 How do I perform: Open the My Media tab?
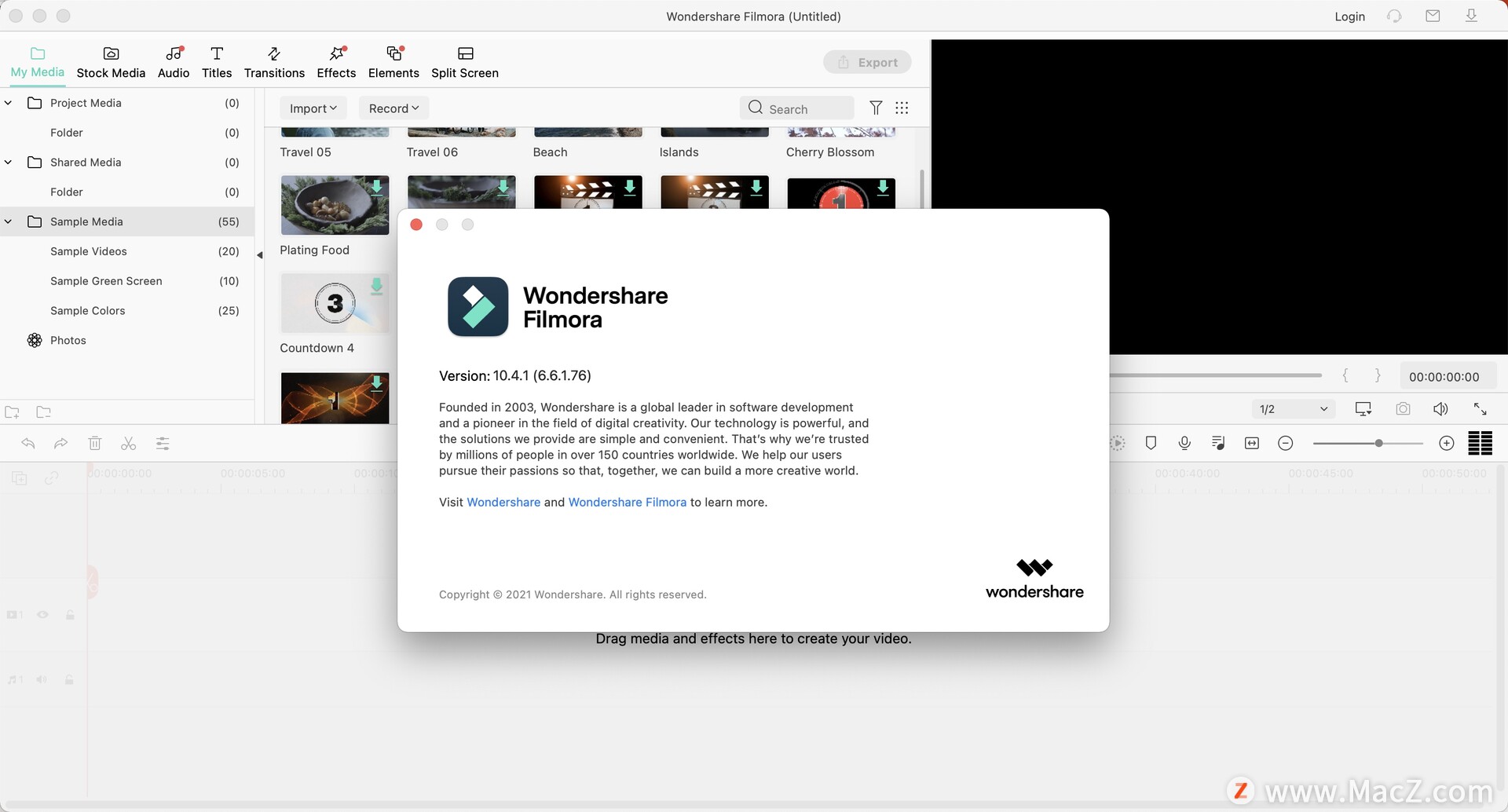pos(37,63)
